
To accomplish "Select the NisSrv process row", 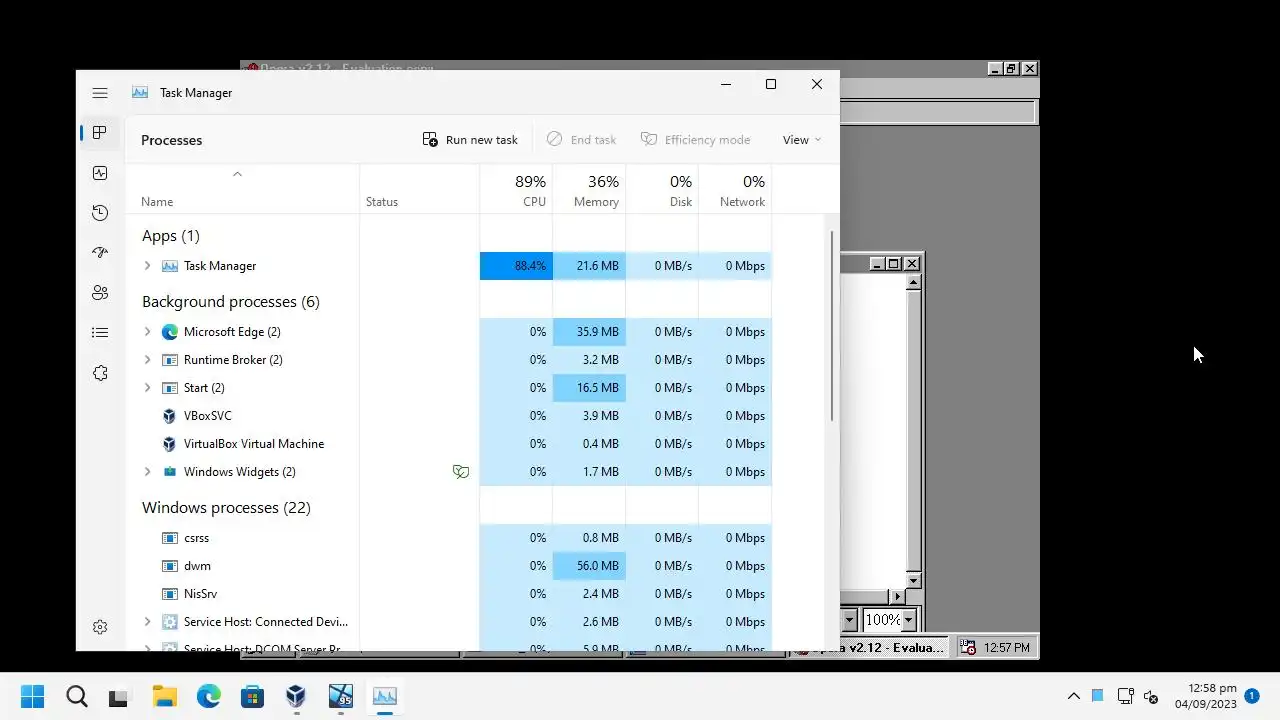I will pyautogui.click(x=448, y=594).
